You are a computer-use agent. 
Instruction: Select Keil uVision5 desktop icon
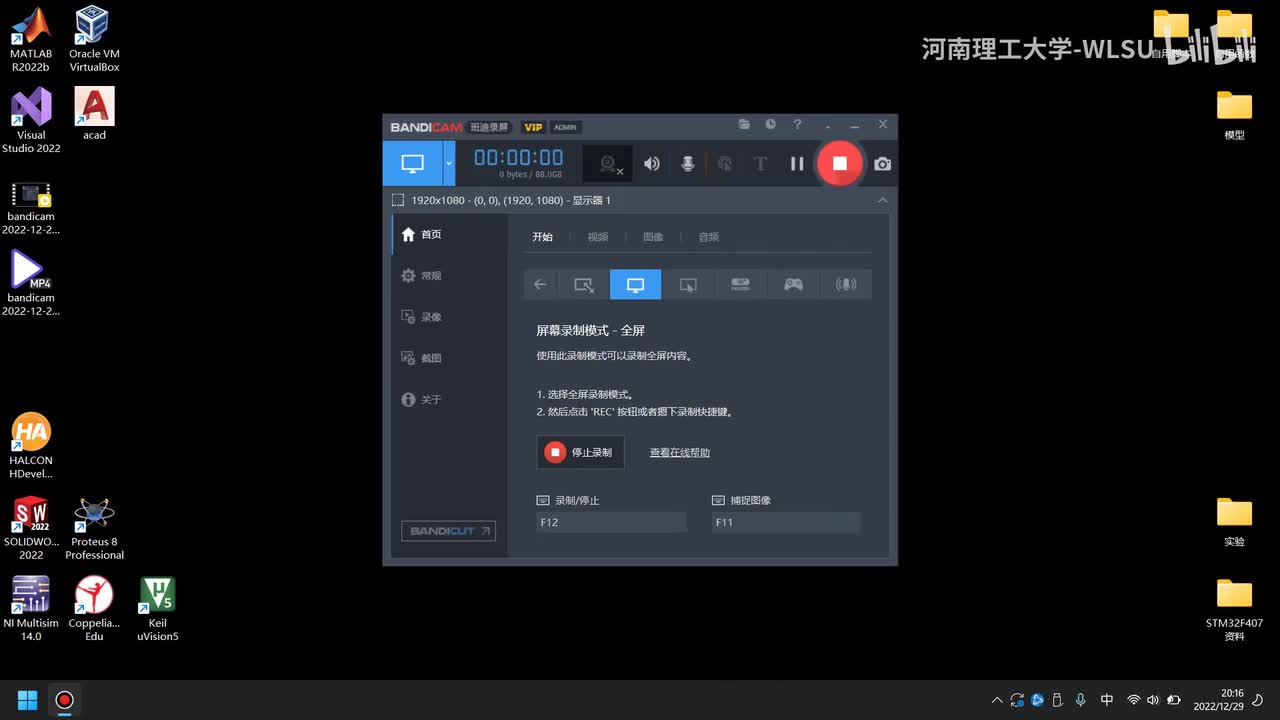pyautogui.click(x=157, y=609)
